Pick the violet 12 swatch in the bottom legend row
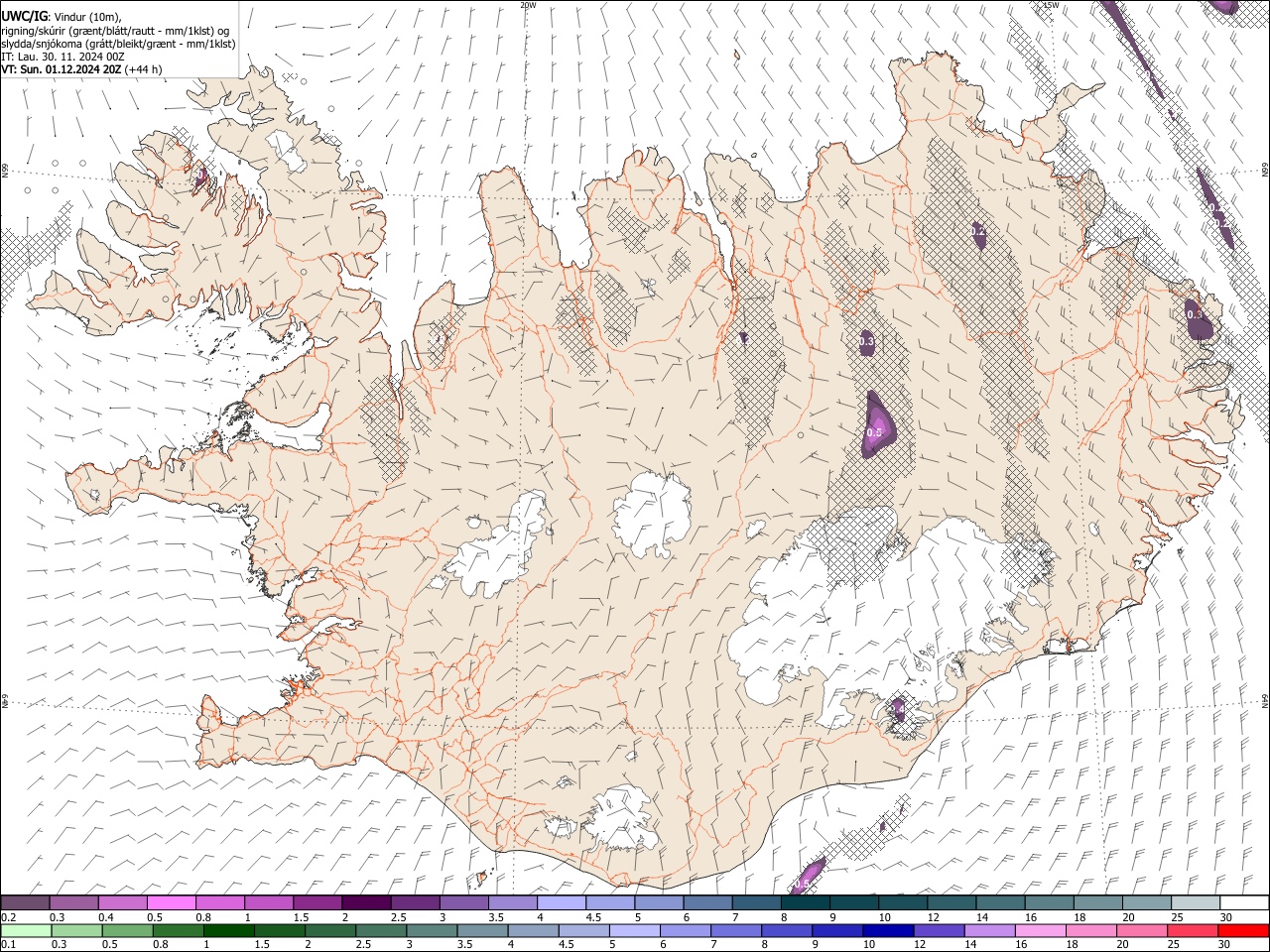1270x952 pixels. pyautogui.click(x=939, y=931)
